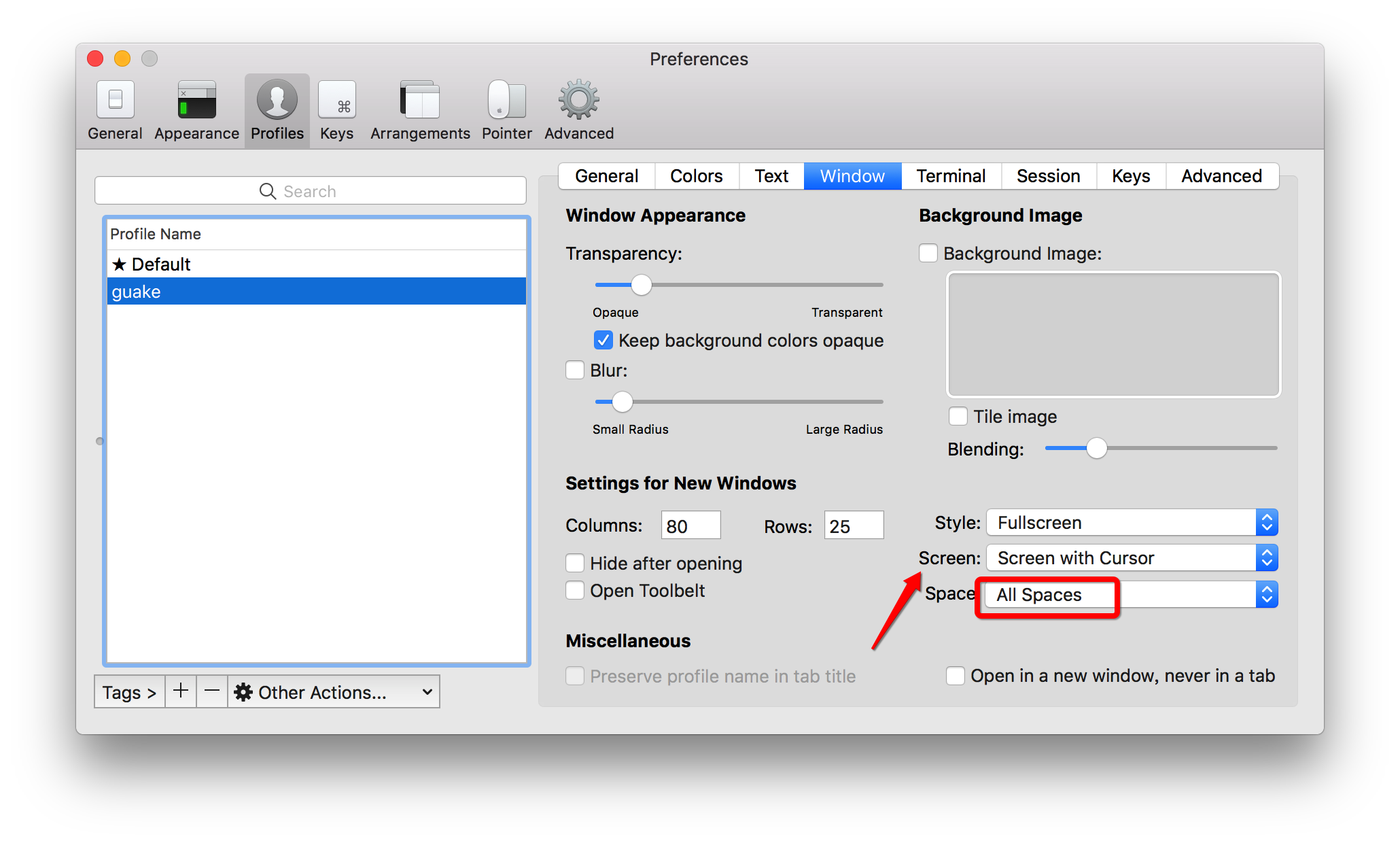
Task: Click the plus button to add profile
Action: [x=181, y=691]
